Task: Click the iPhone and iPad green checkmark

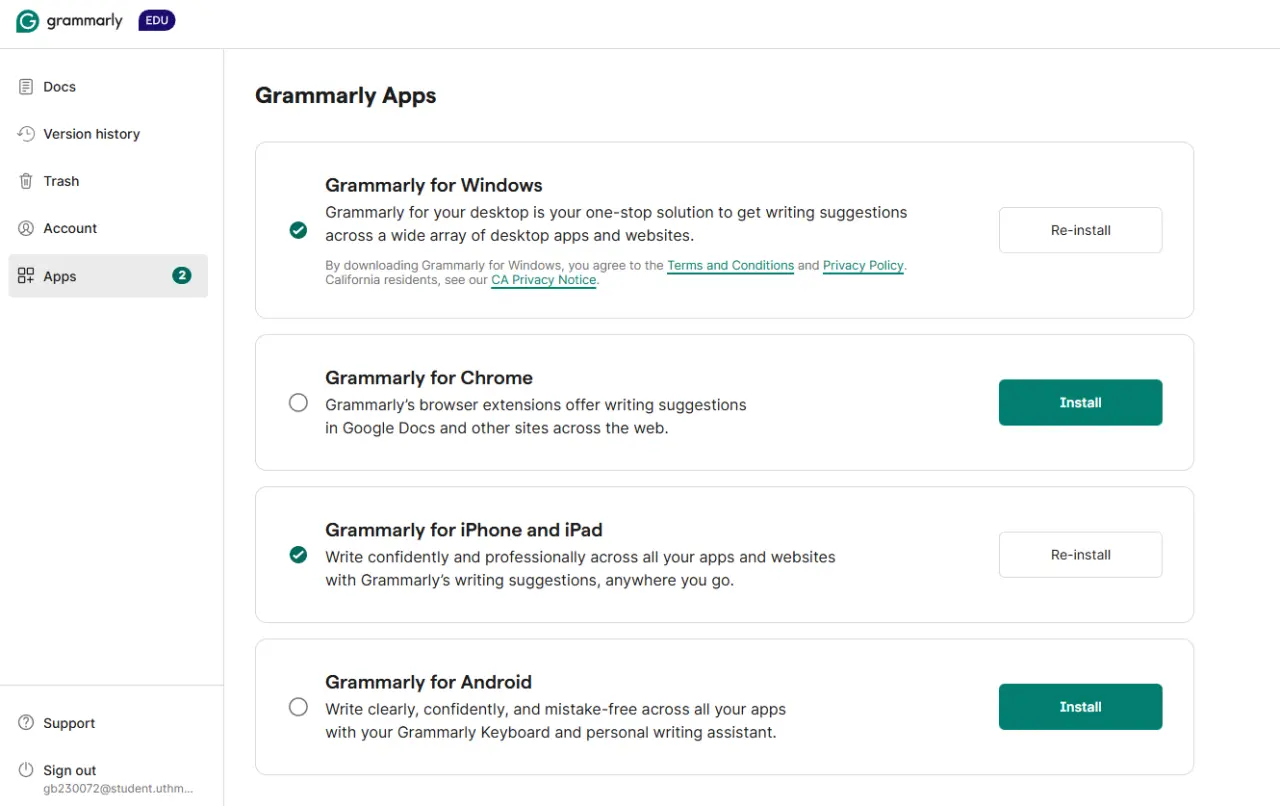Action: pyautogui.click(x=298, y=554)
